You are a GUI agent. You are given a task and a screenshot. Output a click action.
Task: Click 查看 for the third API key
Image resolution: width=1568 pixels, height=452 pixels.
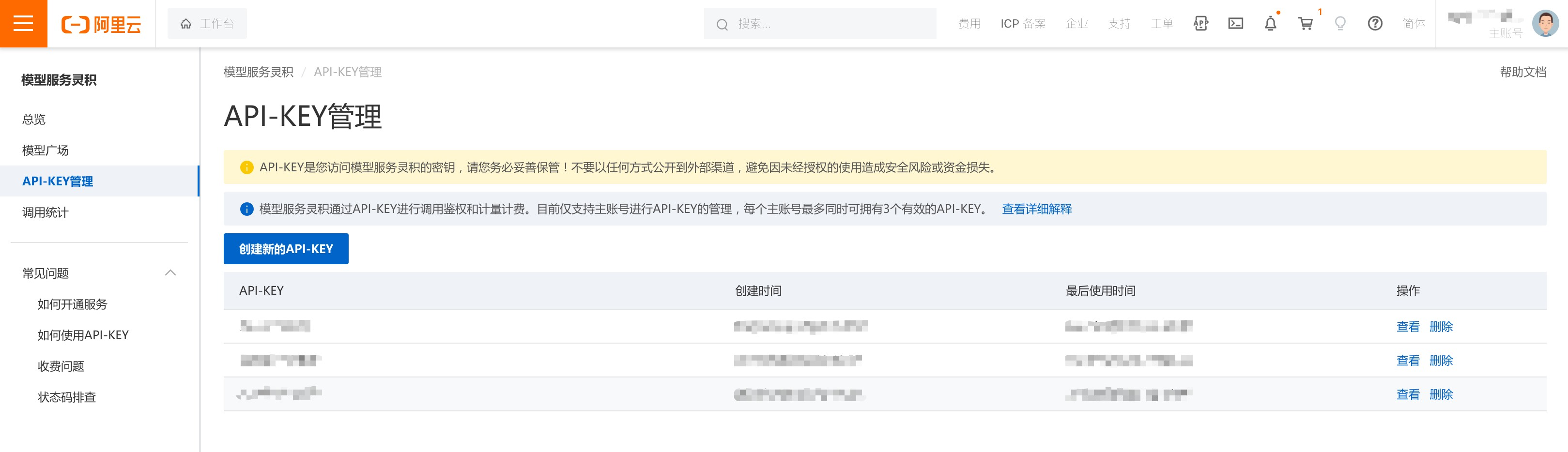pyautogui.click(x=1407, y=394)
